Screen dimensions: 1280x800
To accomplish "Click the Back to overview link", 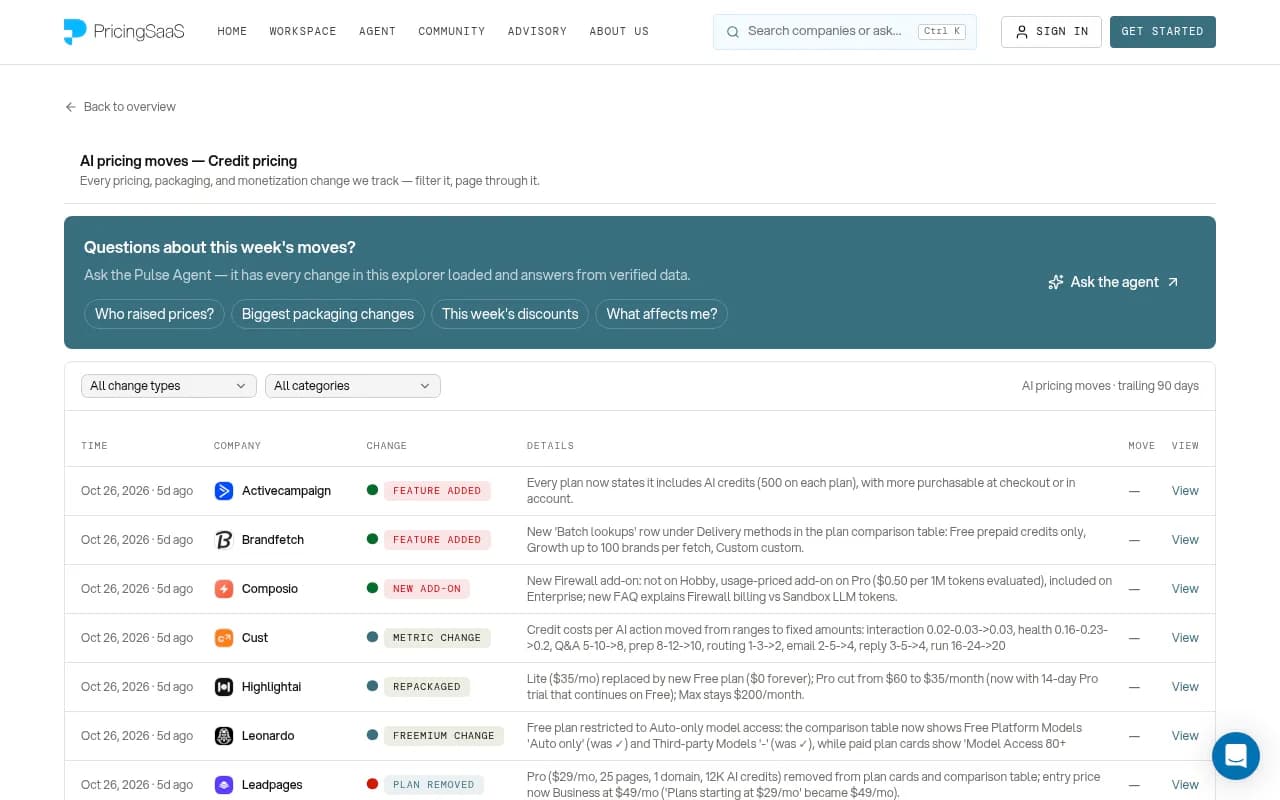I will click(x=120, y=107).
